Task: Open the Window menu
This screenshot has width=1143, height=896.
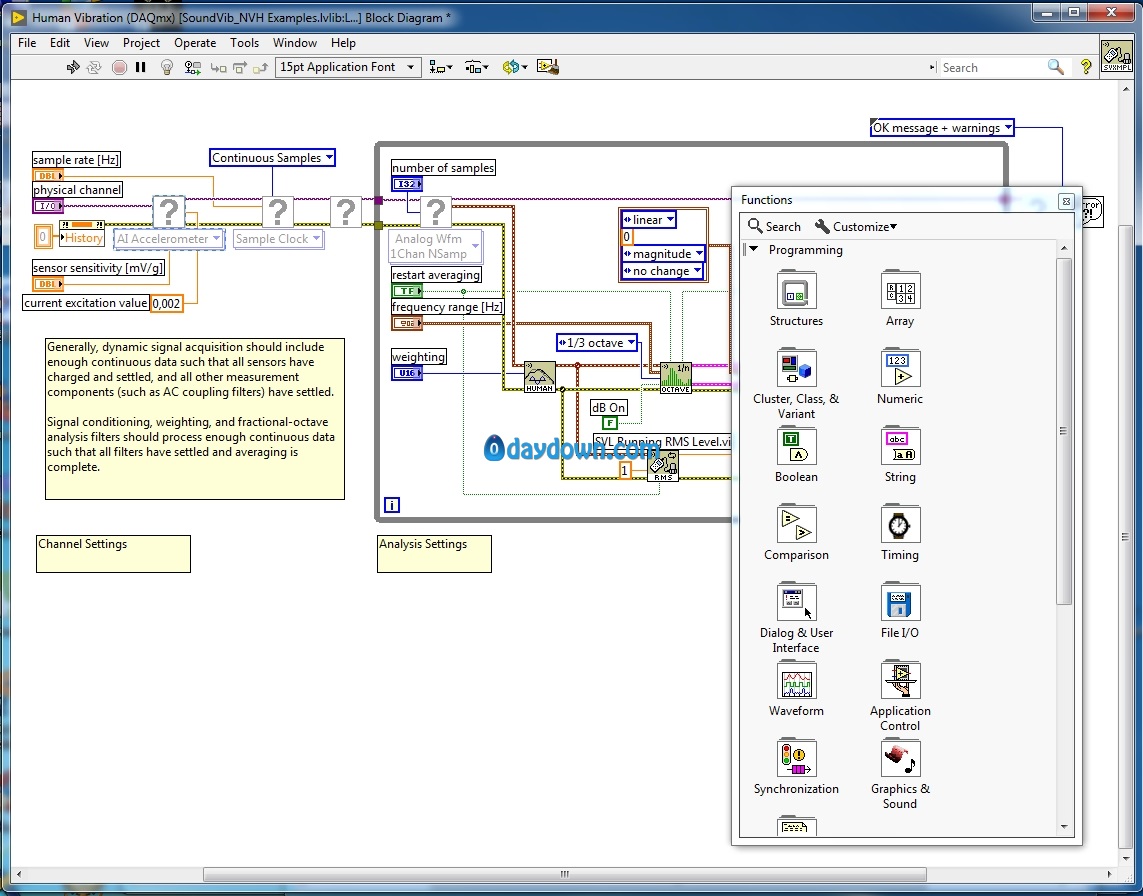Action: (294, 43)
